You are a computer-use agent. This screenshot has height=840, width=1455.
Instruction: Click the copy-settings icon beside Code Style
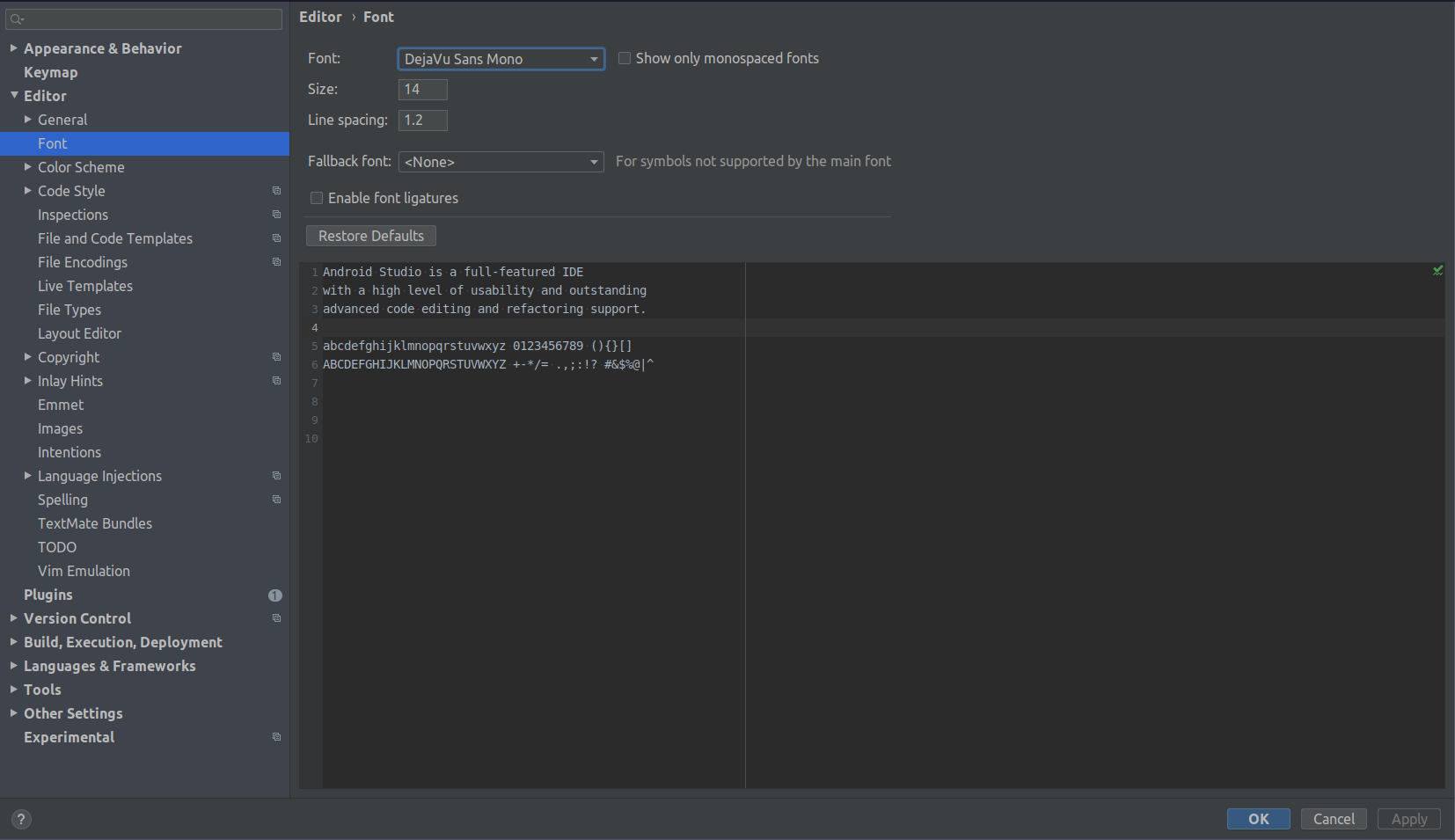tap(276, 191)
